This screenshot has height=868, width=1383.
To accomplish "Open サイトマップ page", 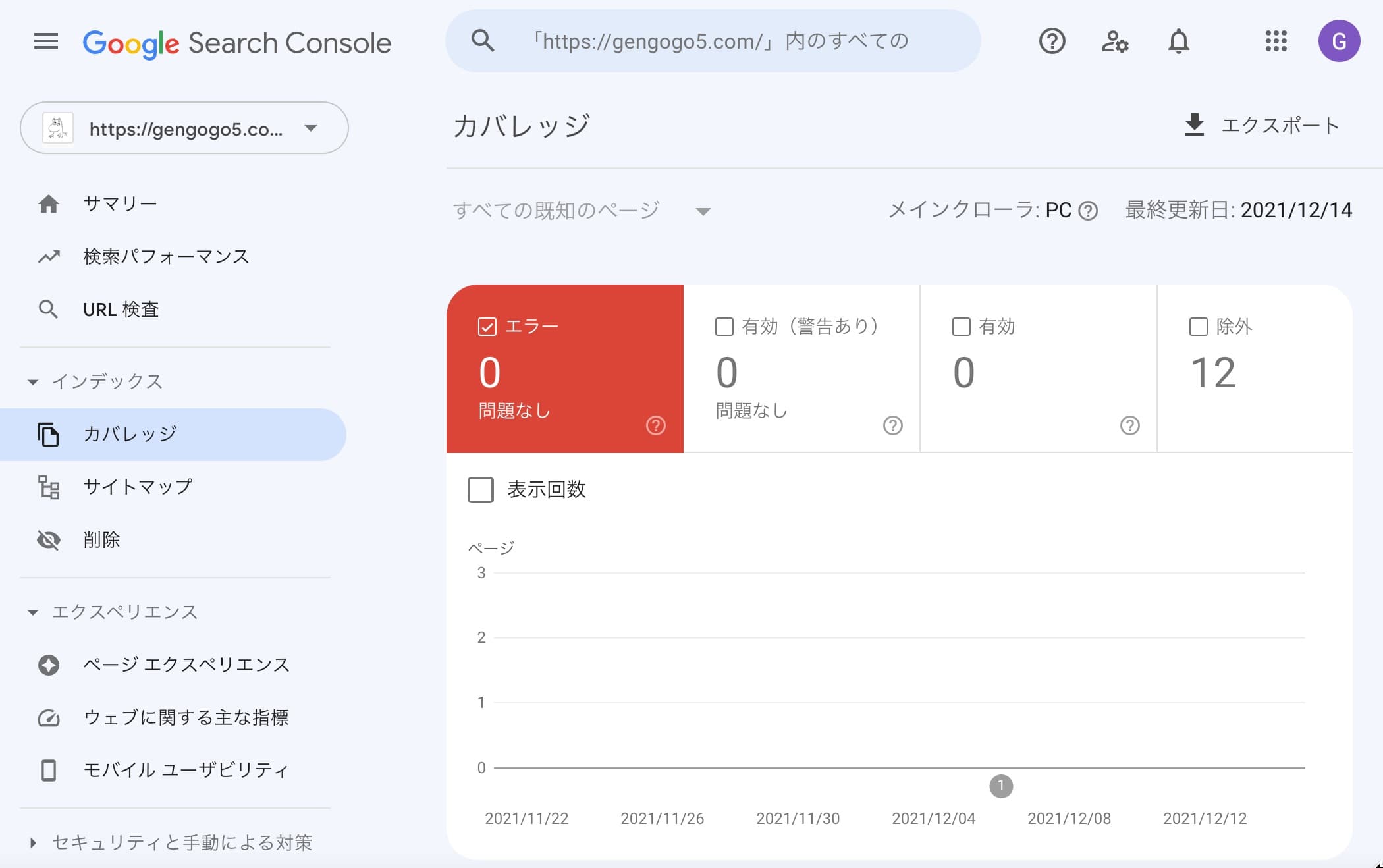I will pyautogui.click(x=173, y=487).
